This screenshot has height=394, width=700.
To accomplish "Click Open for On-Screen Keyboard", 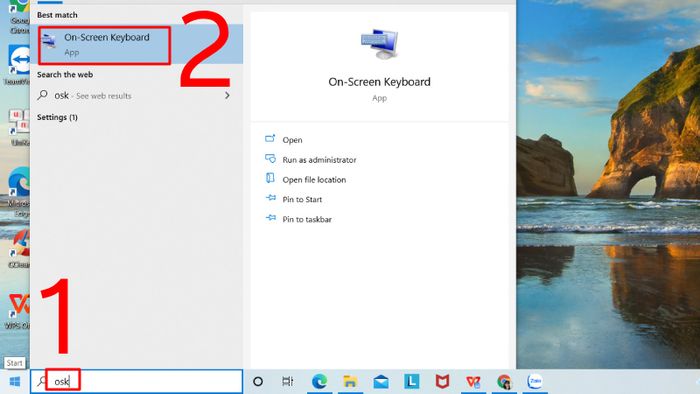I will tap(292, 140).
